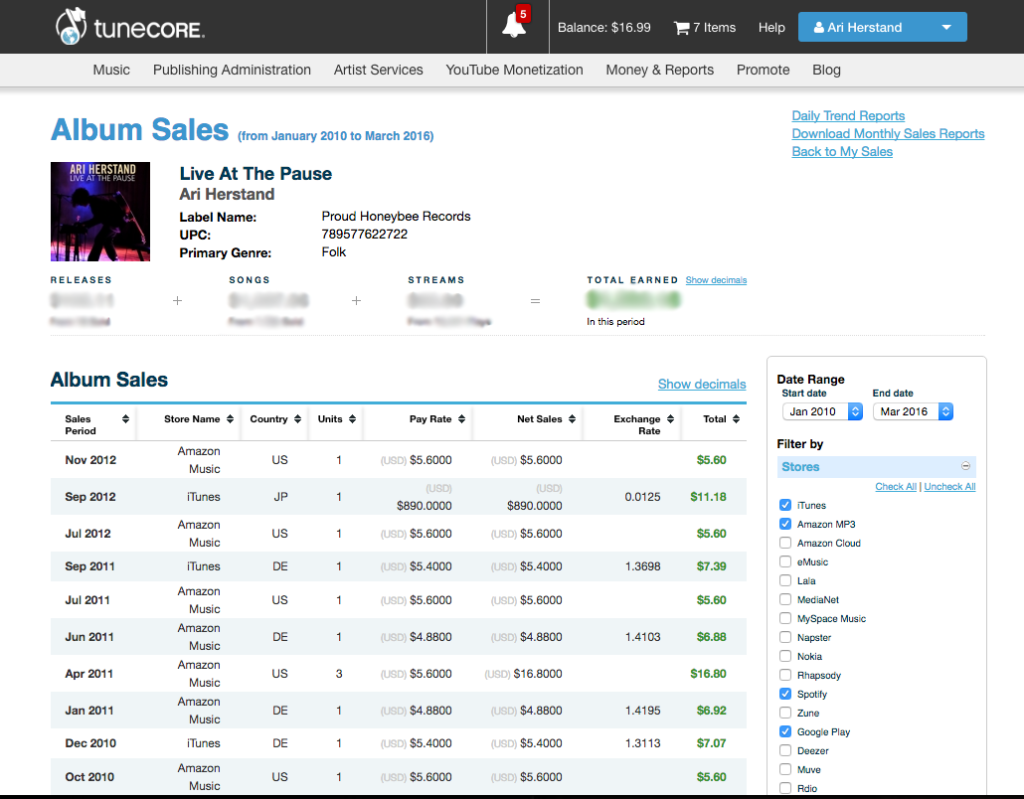Select the Nov 2012 sales period cell

[90, 460]
